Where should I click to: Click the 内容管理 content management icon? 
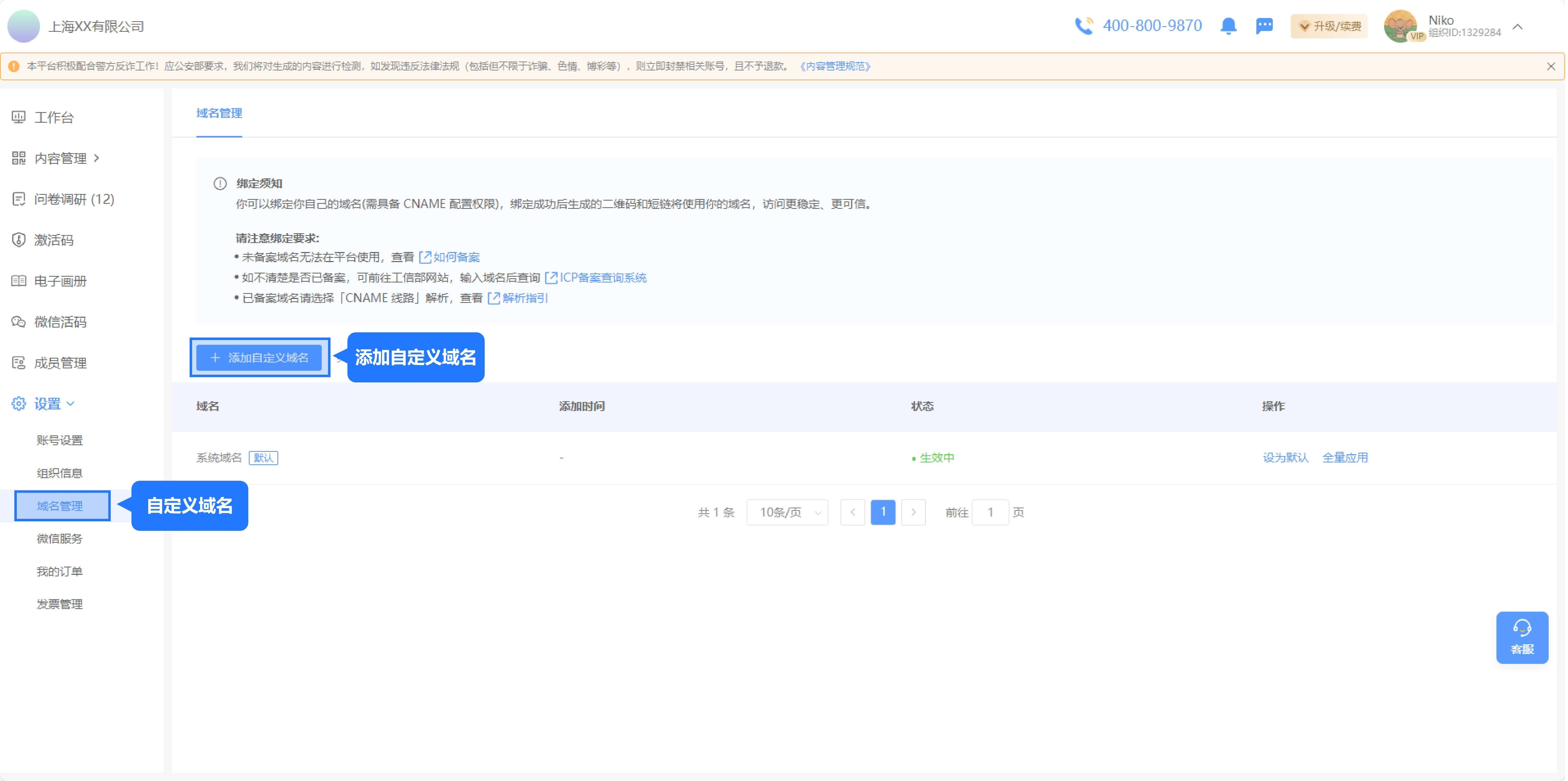tap(18, 158)
